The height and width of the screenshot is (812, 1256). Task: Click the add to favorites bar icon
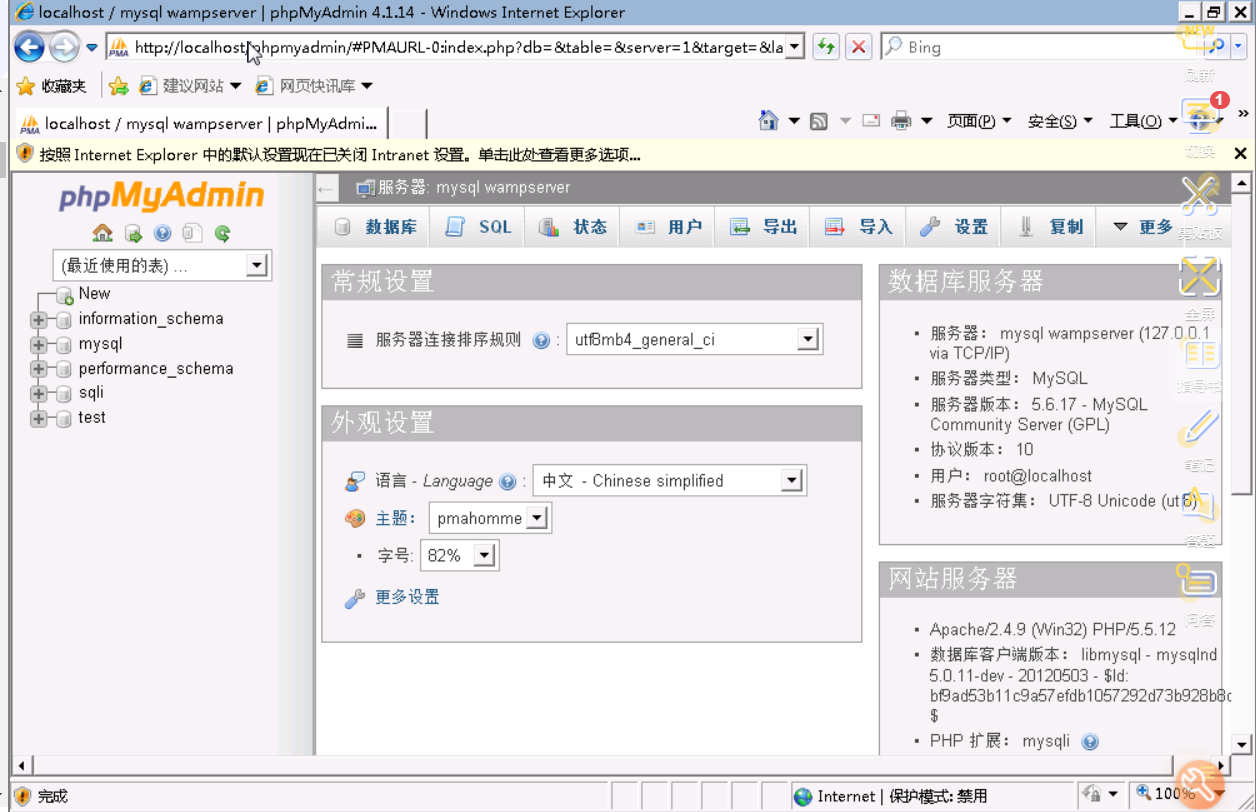point(119,86)
